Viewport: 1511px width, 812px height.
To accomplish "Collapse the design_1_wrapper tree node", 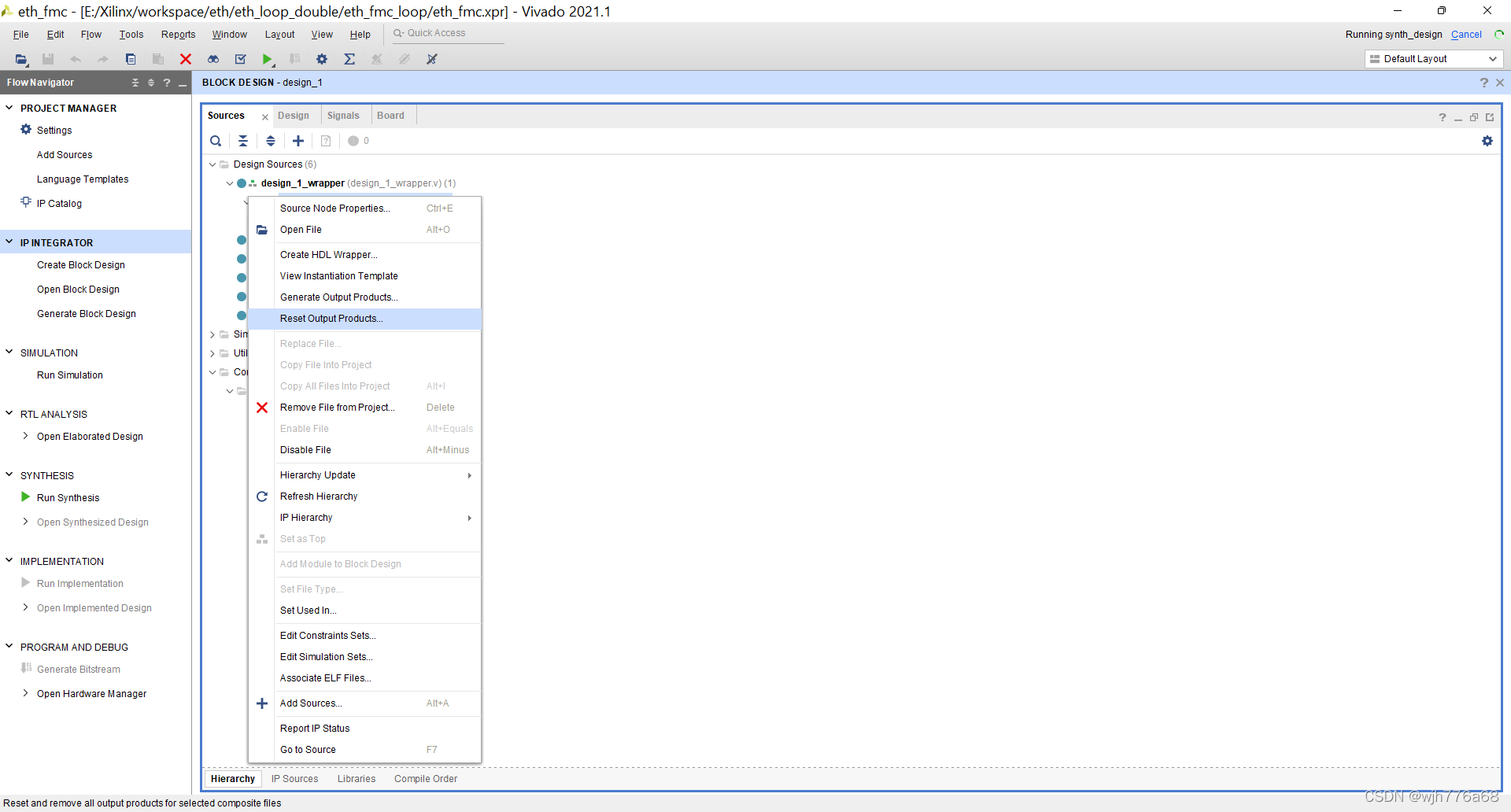I will [x=230, y=183].
